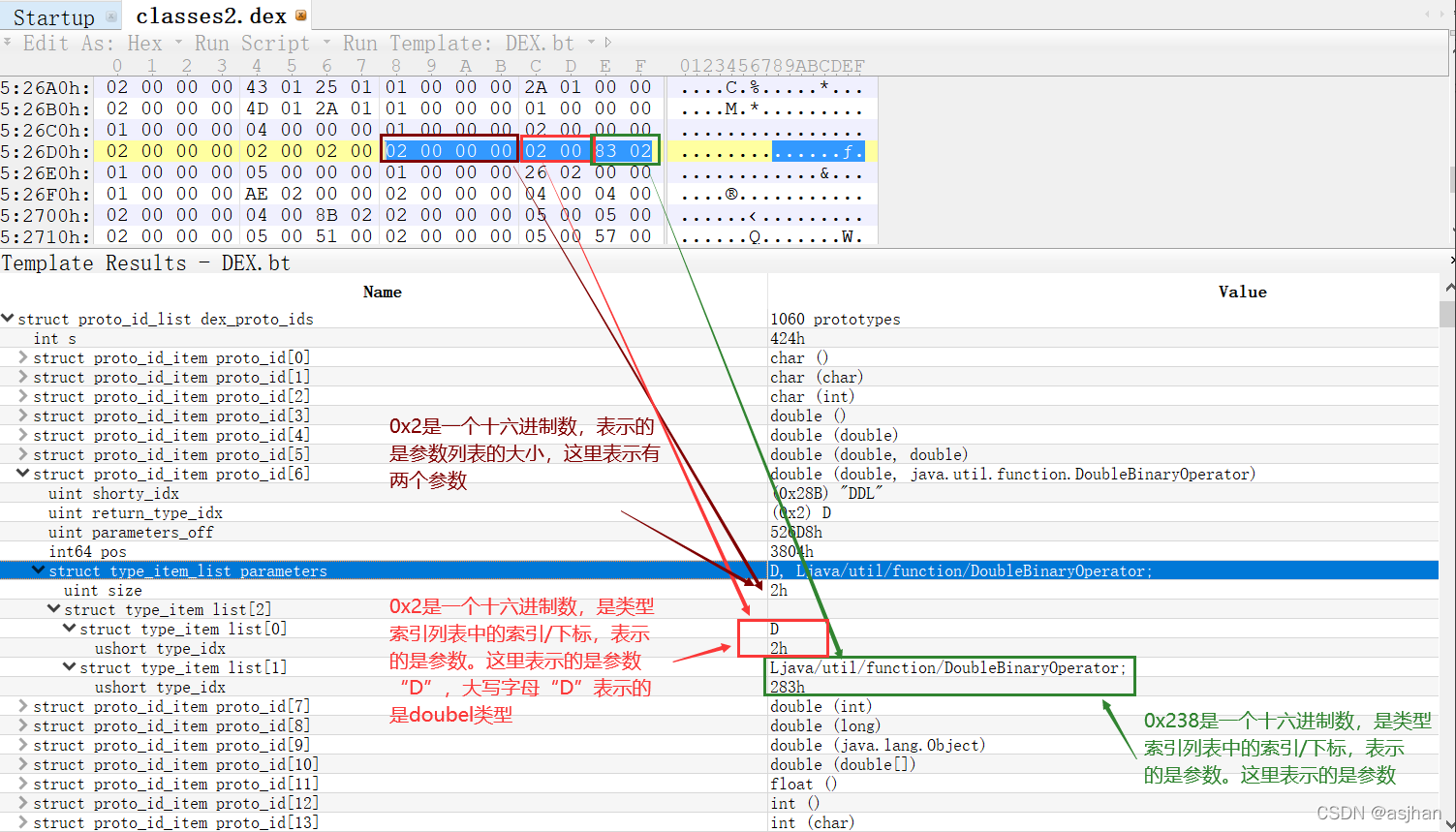Close the Template Results panel
This screenshot has height=832, width=1456.
tap(1451, 261)
